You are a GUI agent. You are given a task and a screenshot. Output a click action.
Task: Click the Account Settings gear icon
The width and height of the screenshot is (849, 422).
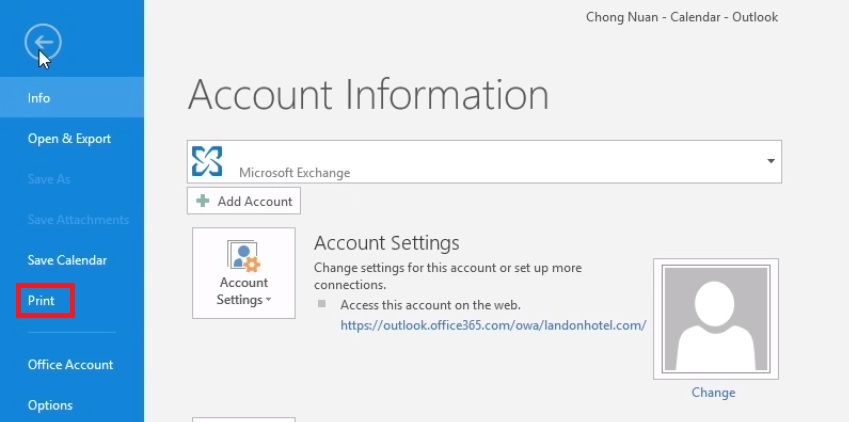pos(243,257)
